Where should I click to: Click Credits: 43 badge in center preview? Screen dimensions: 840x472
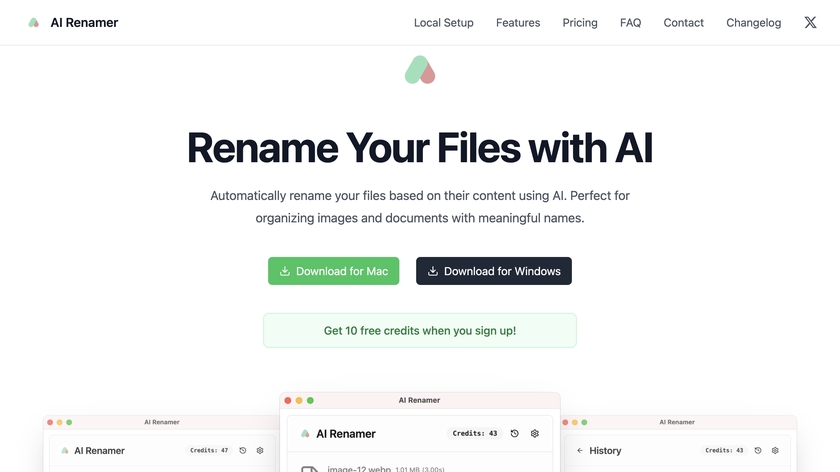475,433
